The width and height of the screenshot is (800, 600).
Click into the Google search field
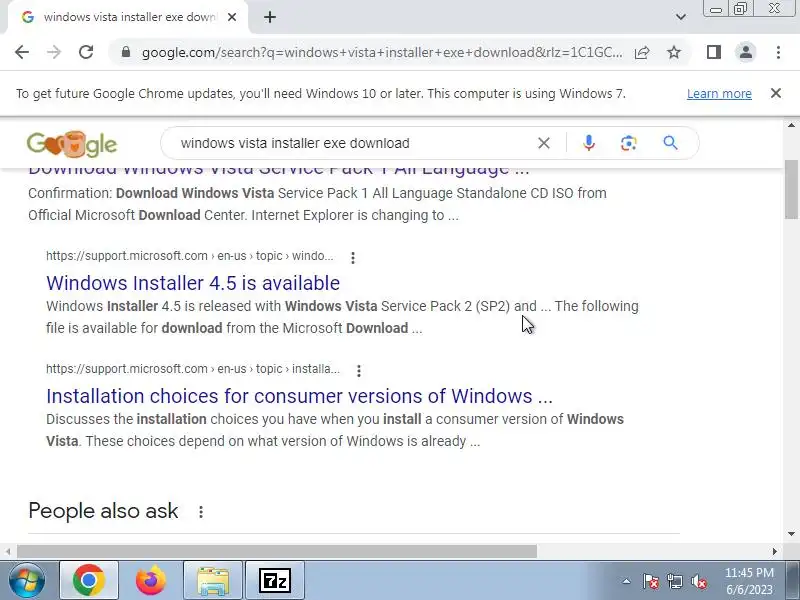(352, 143)
